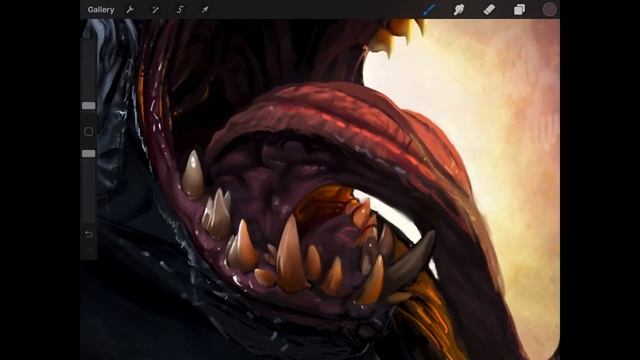
Task: Tap the square modify button in sidebar
Action: click(x=89, y=131)
